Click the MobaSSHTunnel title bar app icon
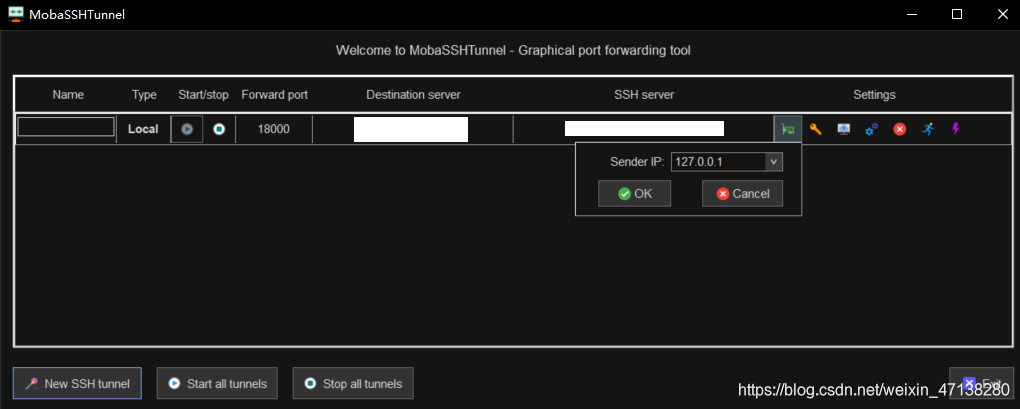 tap(16, 14)
